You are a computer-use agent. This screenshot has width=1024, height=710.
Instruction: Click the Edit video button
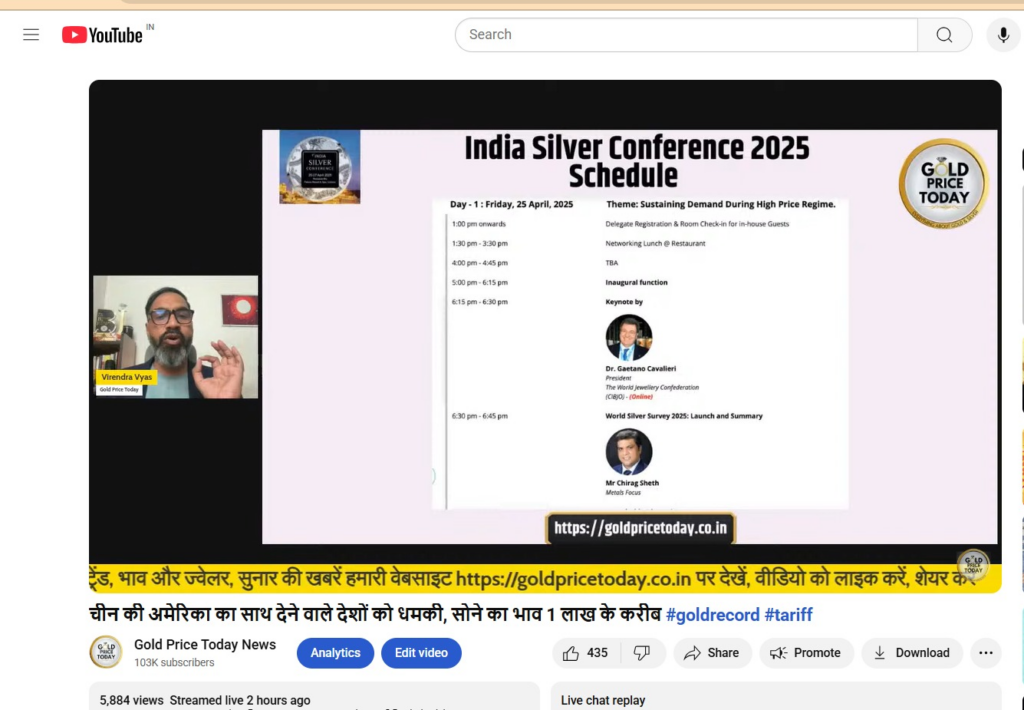(421, 653)
